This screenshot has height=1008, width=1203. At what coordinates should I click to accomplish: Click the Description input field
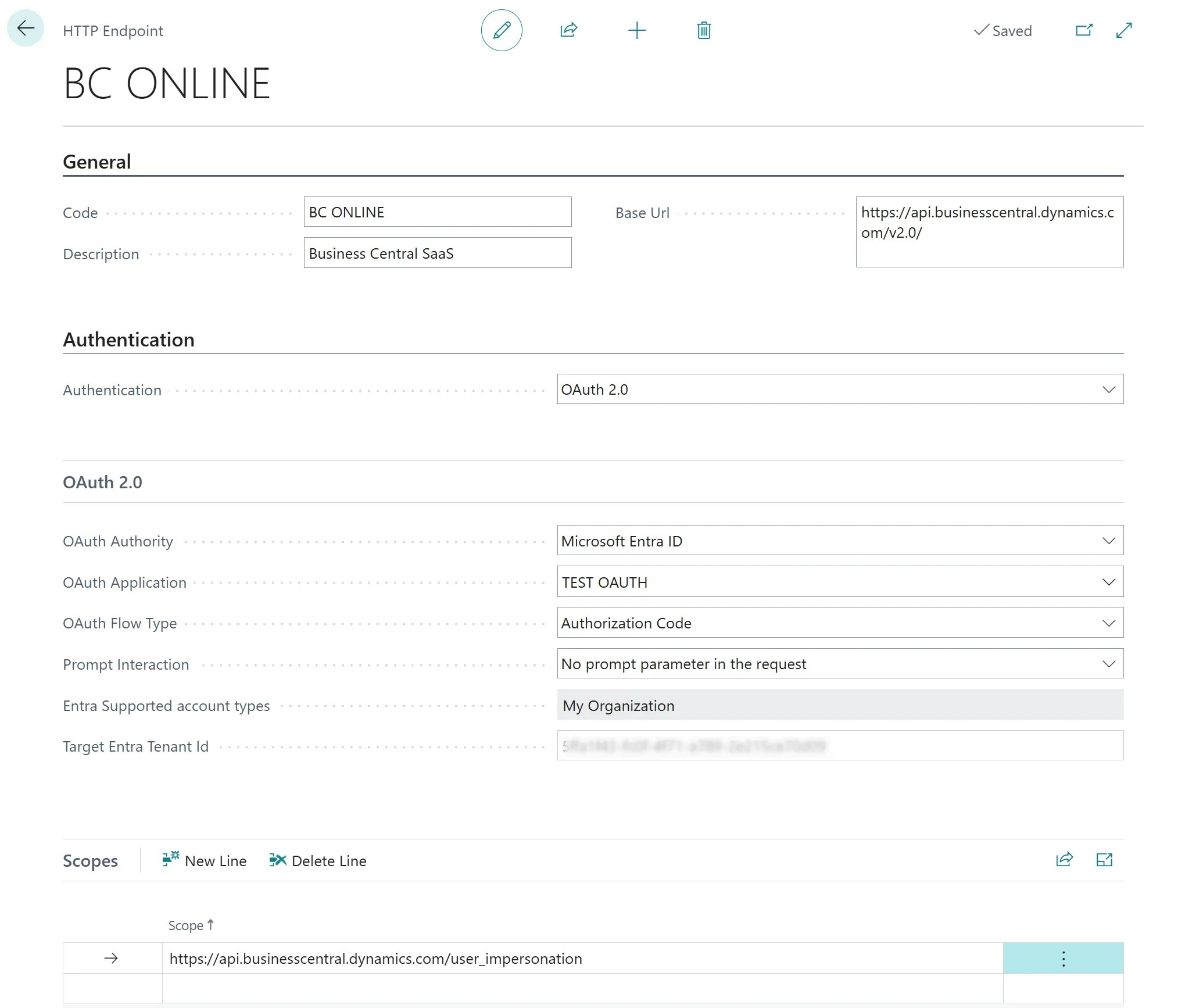[x=438, y=253]
